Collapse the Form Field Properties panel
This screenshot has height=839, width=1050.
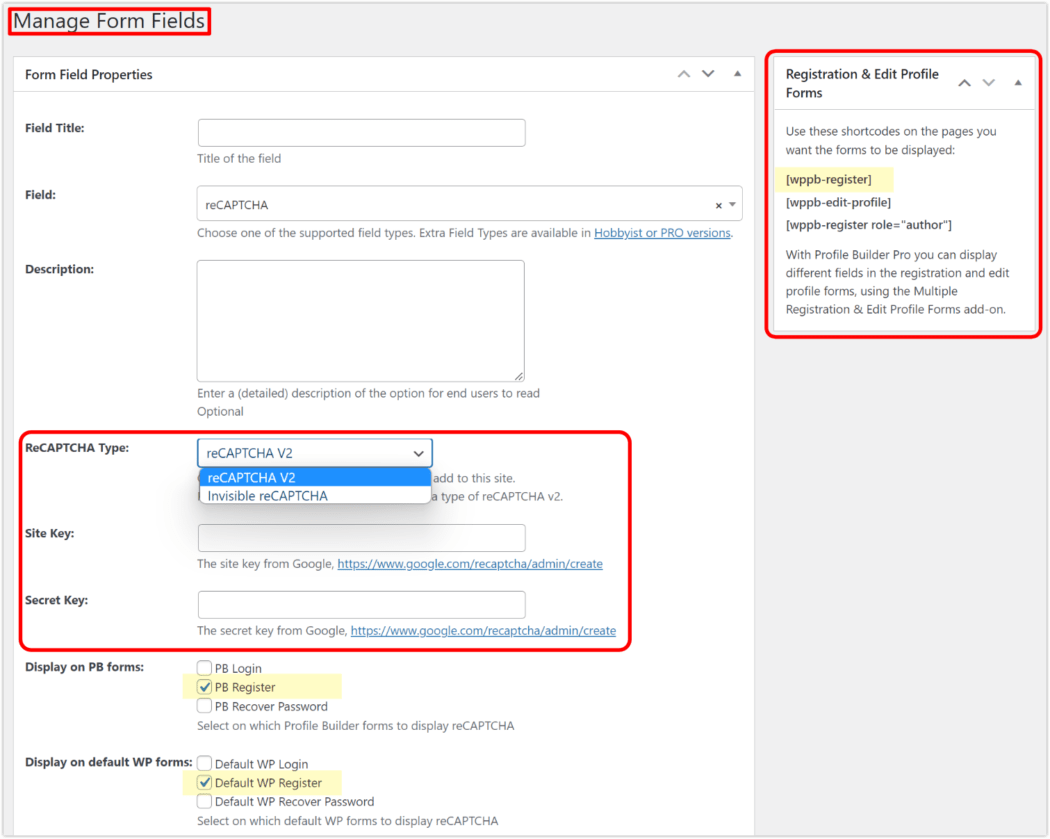click(x=736, y=73)
